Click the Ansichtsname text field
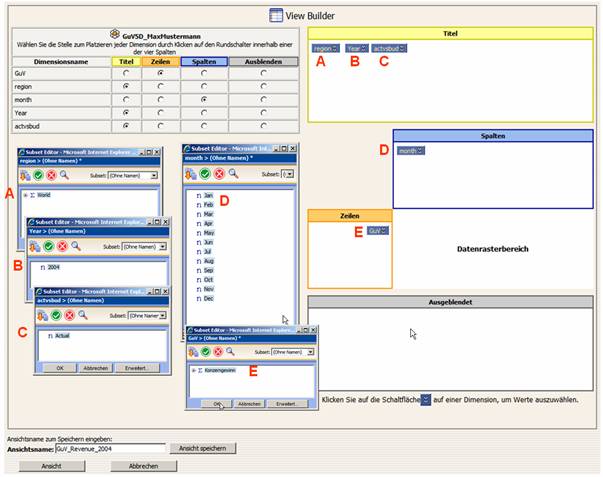The width and height of the screenshot is (603, 477). (x=109, y=449)
